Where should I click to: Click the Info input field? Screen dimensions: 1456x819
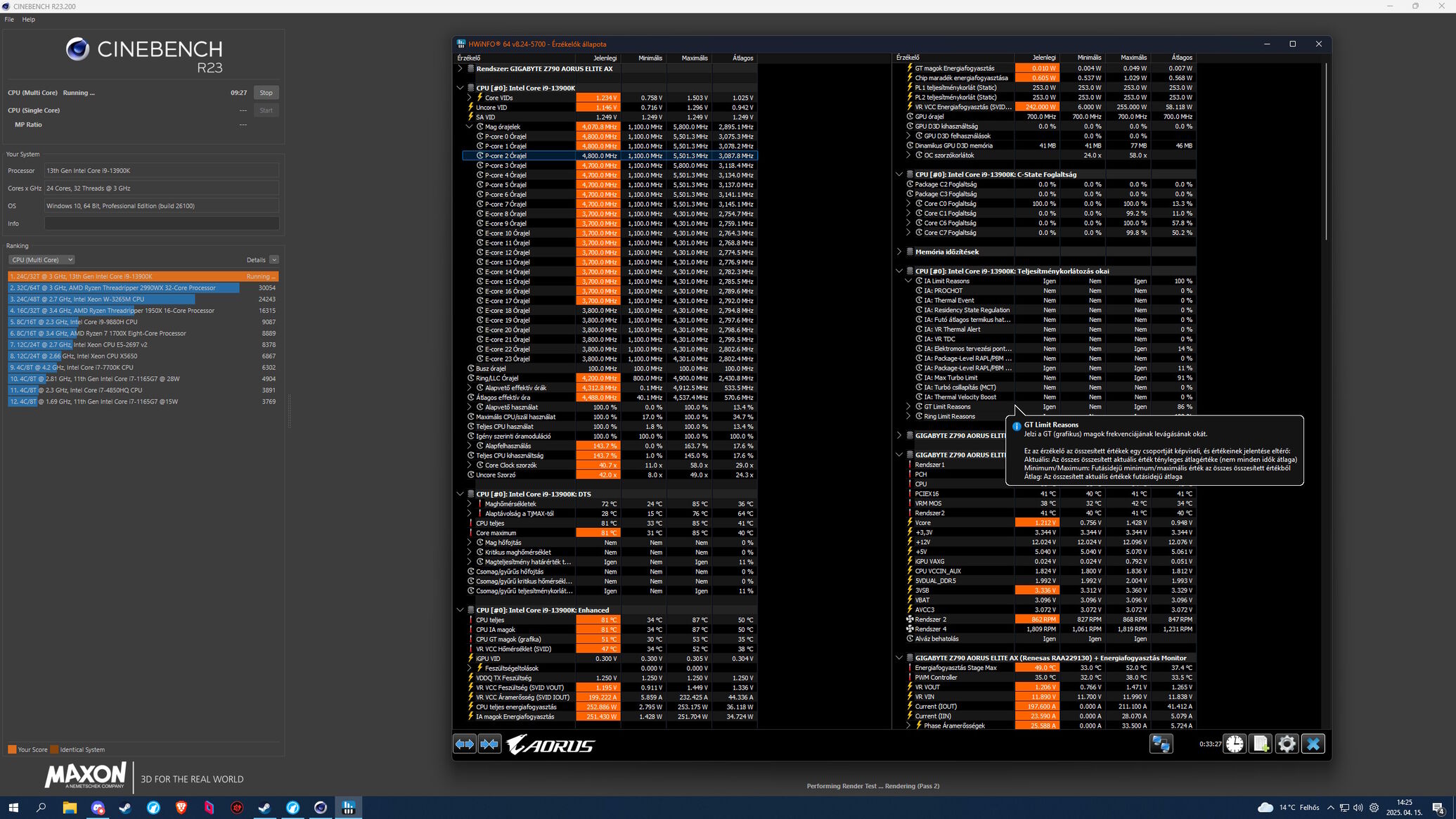pyautogui.click(x=162, y=224)
